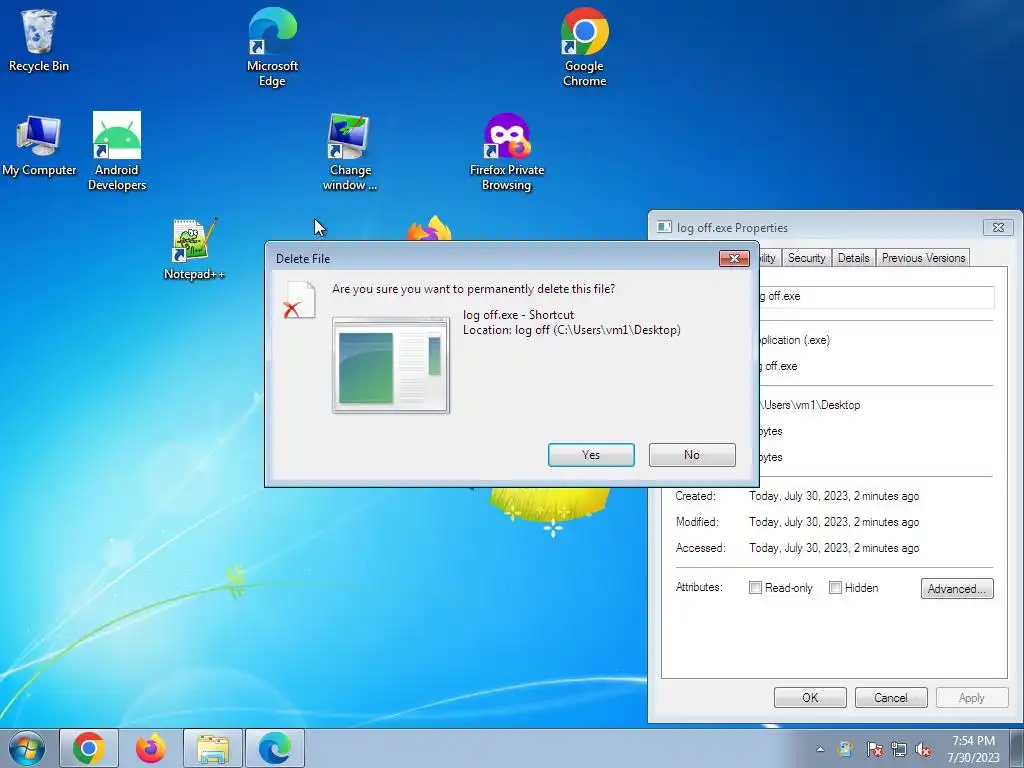
Task: Close the Delete File dialog
Action: coord(734,259)
